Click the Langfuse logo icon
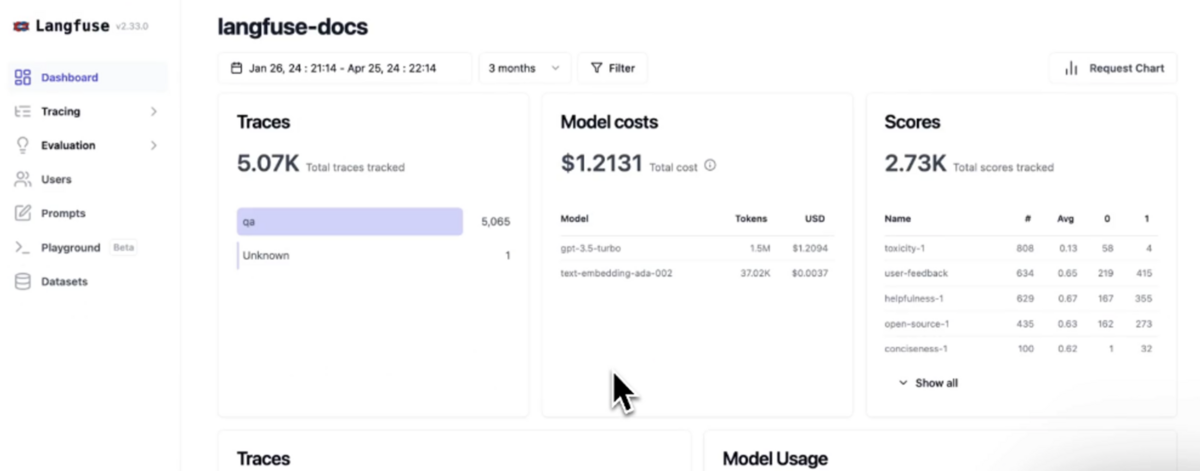Screen dimensions: 1200x471 21,27
